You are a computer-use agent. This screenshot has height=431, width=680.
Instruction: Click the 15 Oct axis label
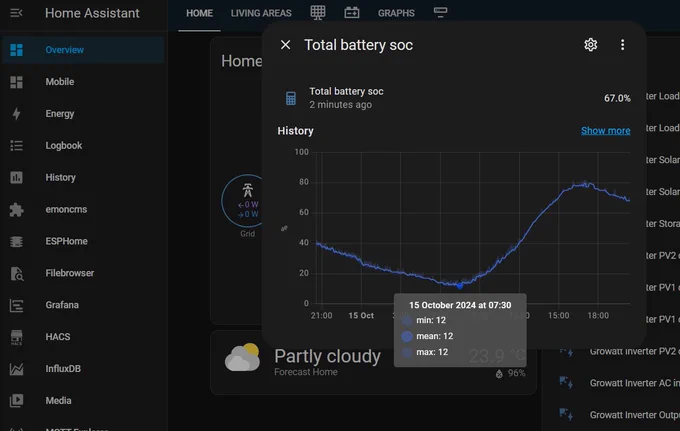pos(361,316)
